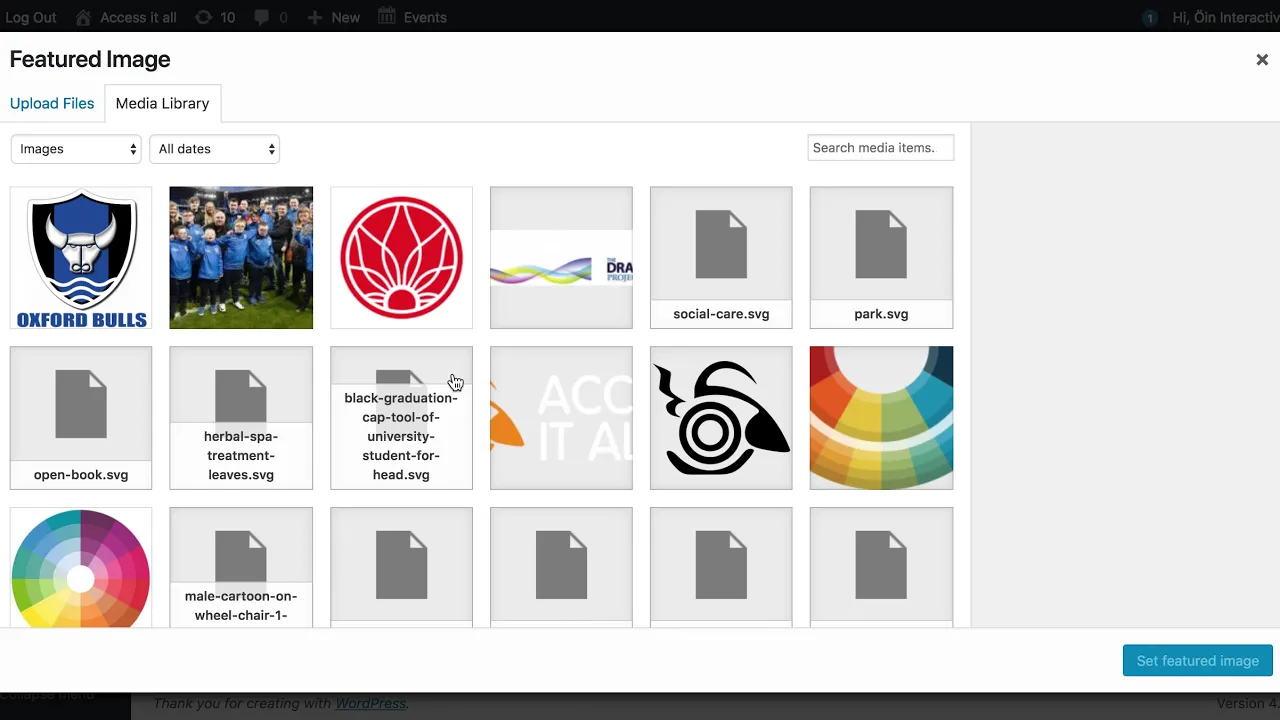Select the Oxford Bulls logo image
Image resolution: width=1280 pixels, height=720 pixels.
81,257
